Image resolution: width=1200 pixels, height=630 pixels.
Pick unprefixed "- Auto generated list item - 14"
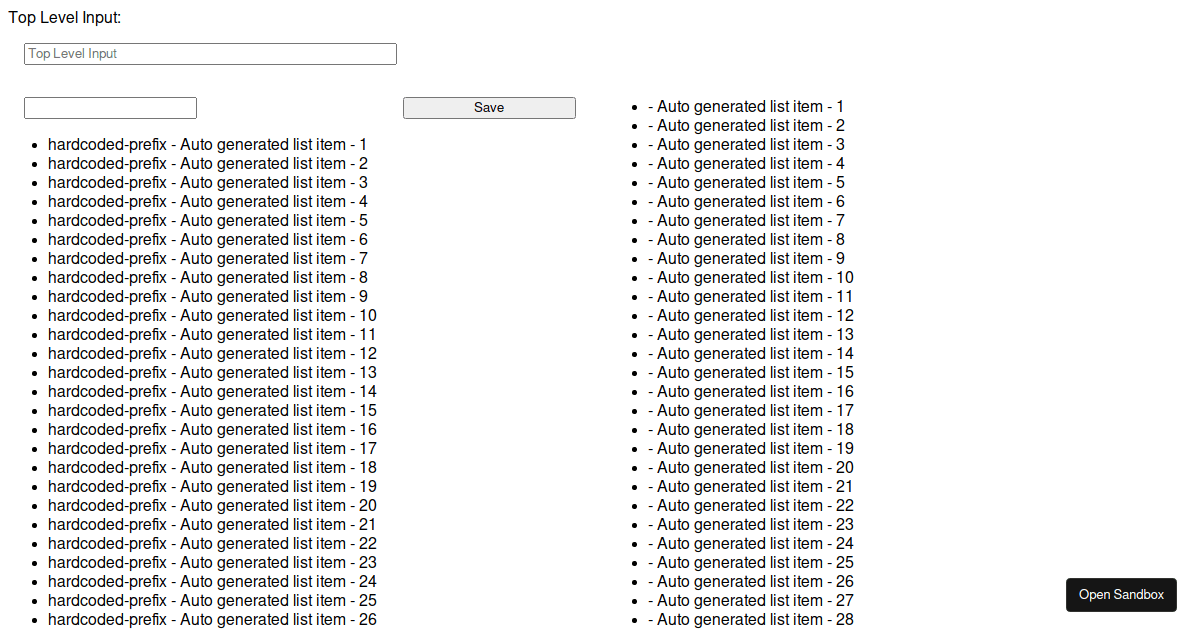point(751,354)
